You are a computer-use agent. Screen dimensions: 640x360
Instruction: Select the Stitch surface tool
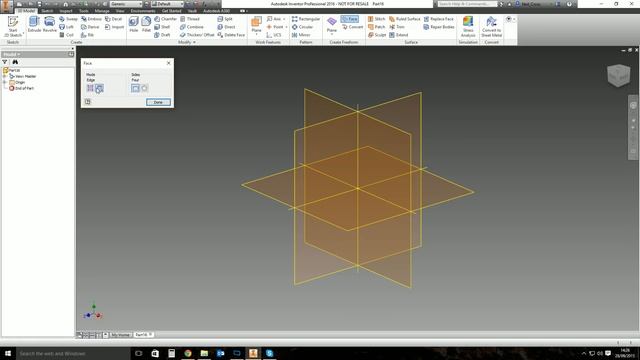(x=376, y=19)
